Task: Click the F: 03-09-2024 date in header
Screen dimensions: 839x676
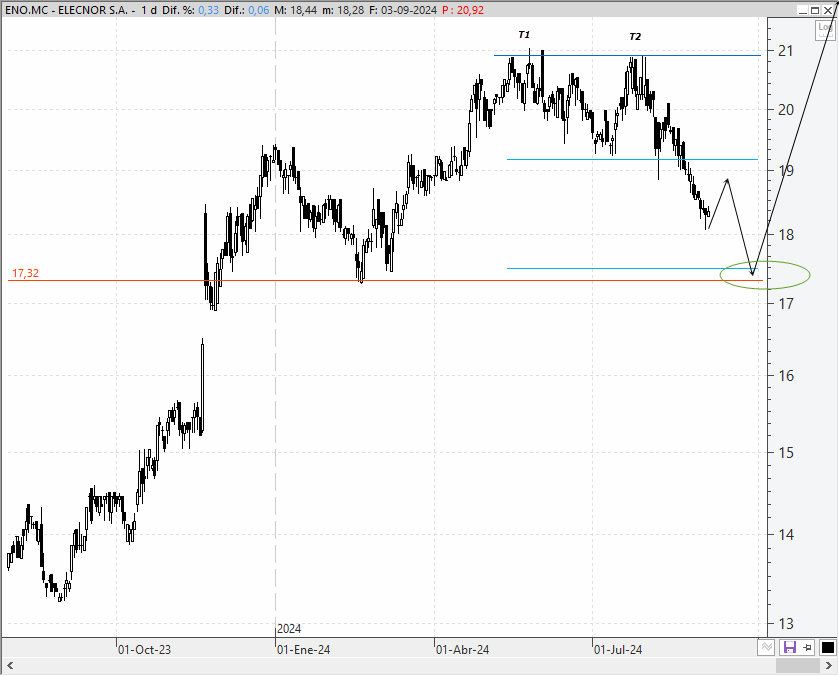Action: tap(403, 10)
